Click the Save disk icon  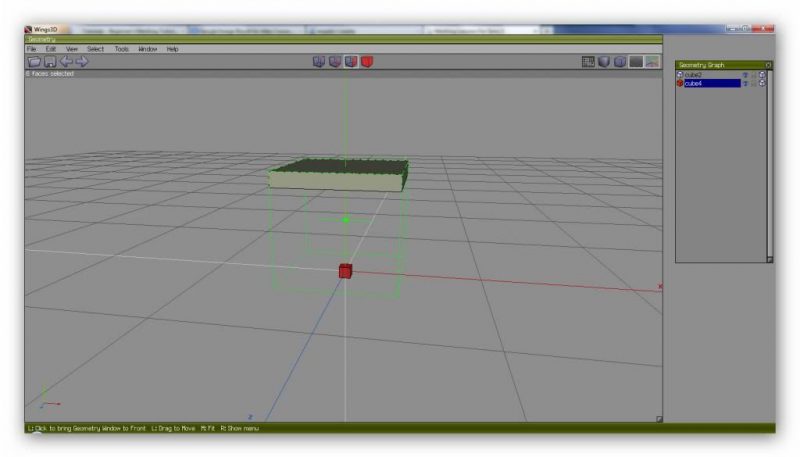[x=50, y=62]
